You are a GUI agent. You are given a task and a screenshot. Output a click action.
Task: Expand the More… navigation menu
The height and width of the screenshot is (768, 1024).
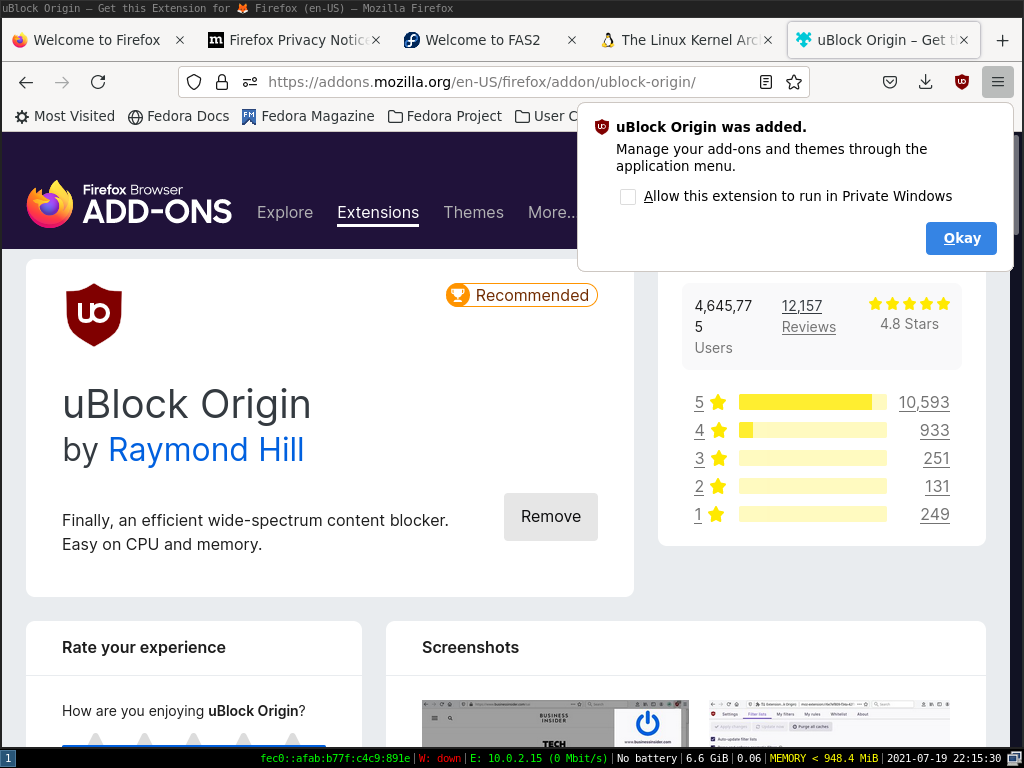(x=551, y=212)
